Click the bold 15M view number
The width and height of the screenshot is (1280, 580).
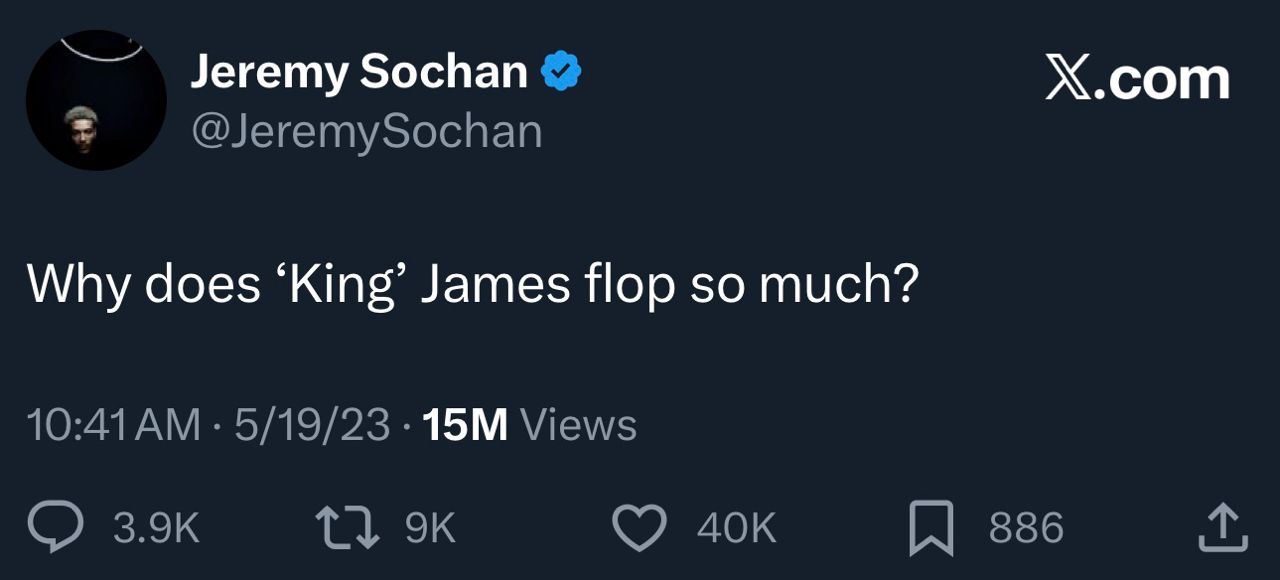465,425
